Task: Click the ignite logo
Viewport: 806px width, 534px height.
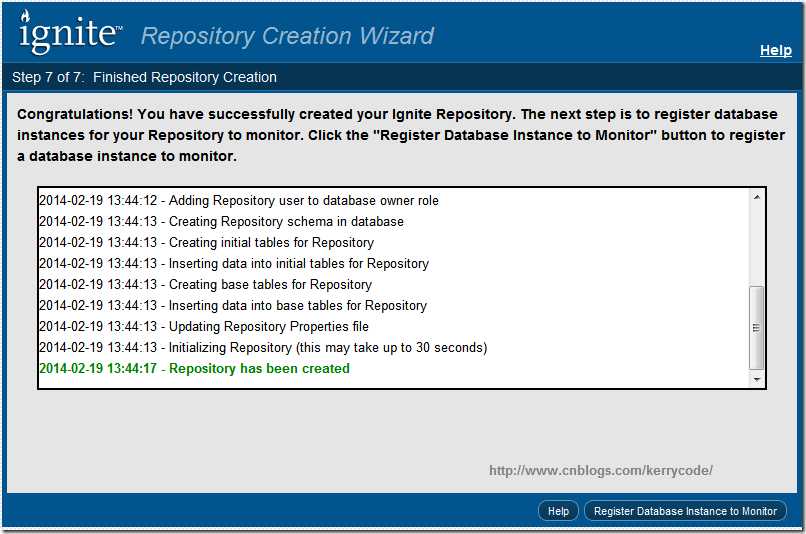Action: pyautogui.click(x=70, y=32)
